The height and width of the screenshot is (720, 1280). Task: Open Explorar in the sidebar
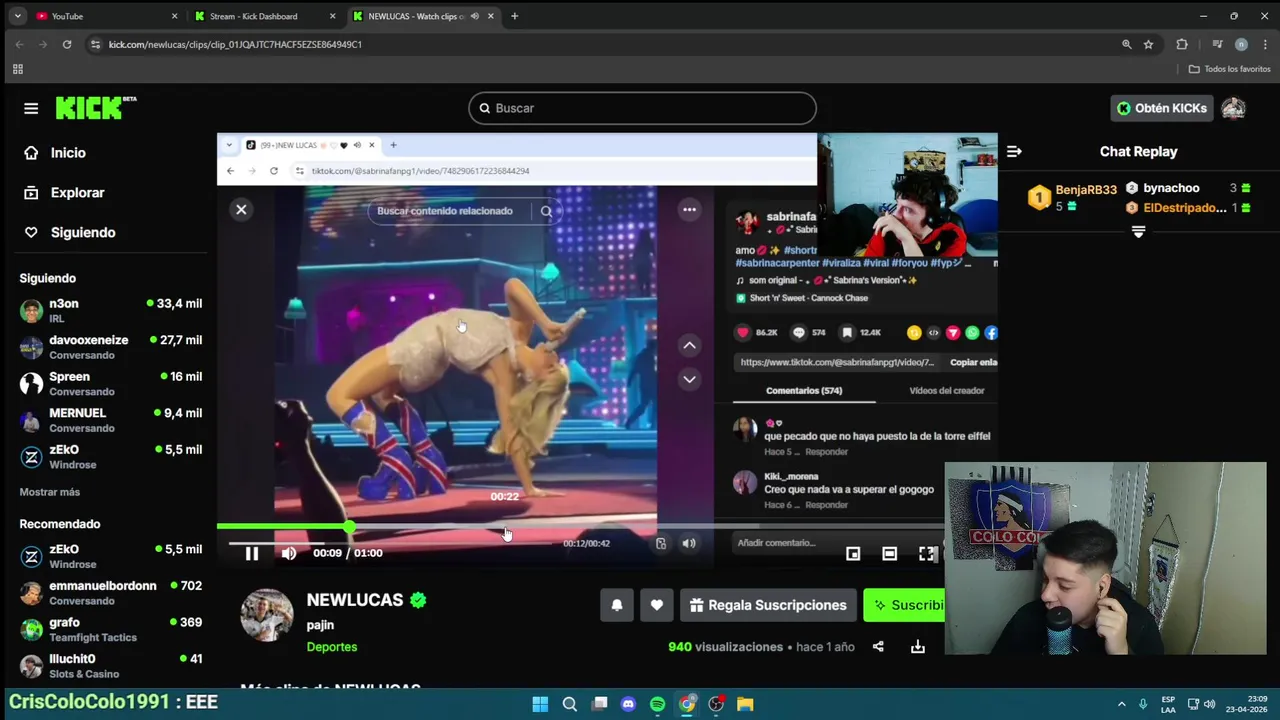(x=77, y=192)
